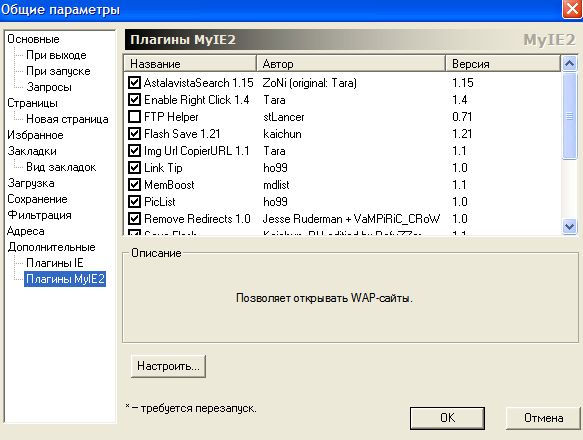The height and width of the screenshot is (440, 583).
Task: Toggle the Link Tip plugin checkbox
Action: (134, 168)
